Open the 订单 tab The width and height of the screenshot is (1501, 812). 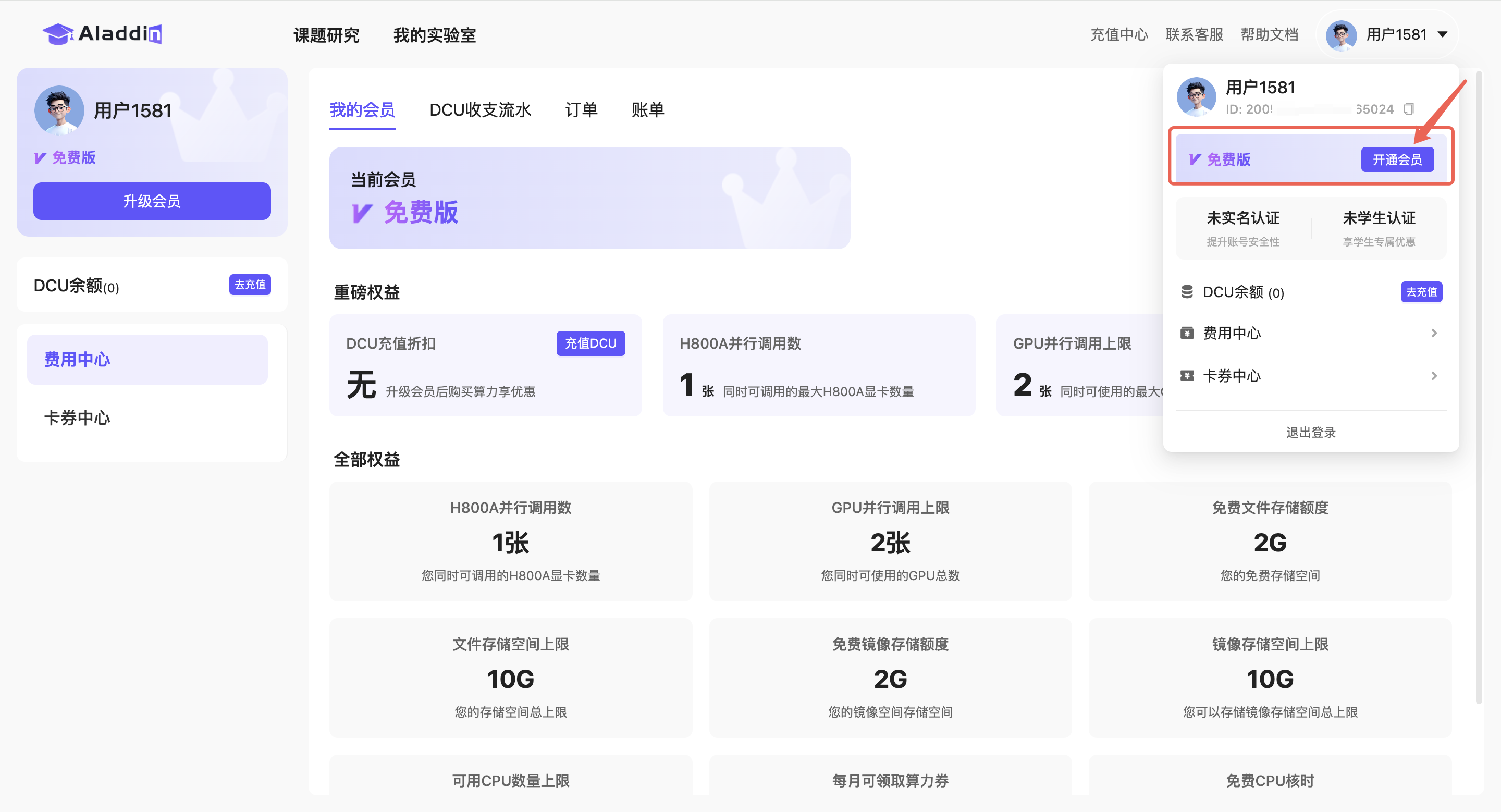coord(581,109)
